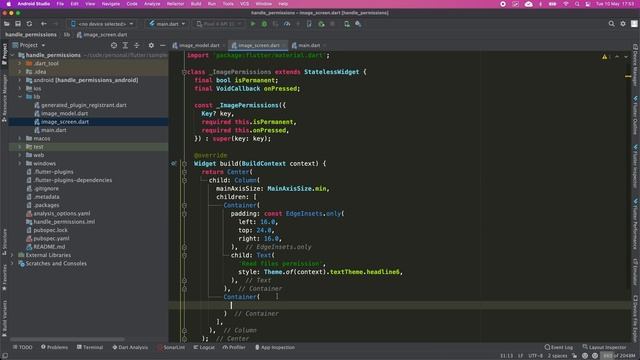Click the Open folder toolbar icon
640x360 pixels.
pos(7,24)
